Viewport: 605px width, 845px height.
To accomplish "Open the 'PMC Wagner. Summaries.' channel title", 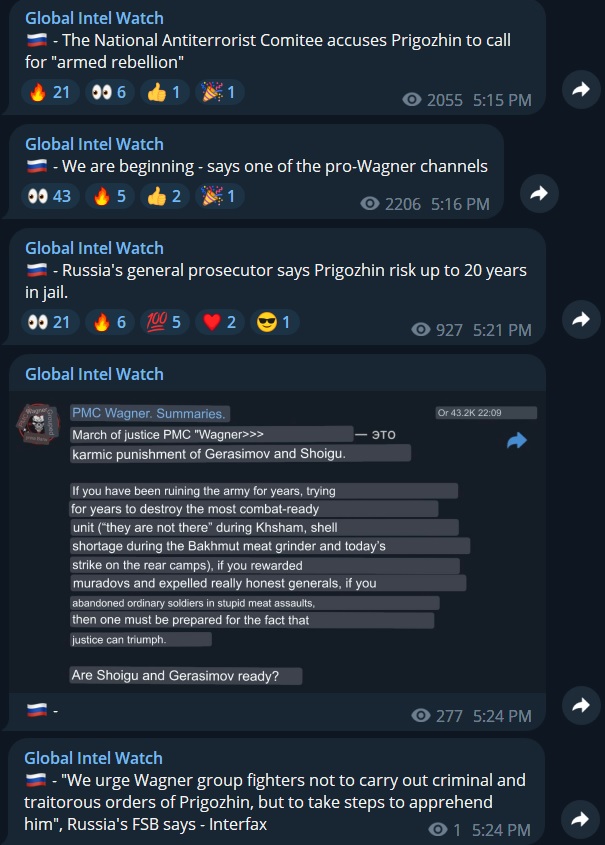I will coord(149,413).
